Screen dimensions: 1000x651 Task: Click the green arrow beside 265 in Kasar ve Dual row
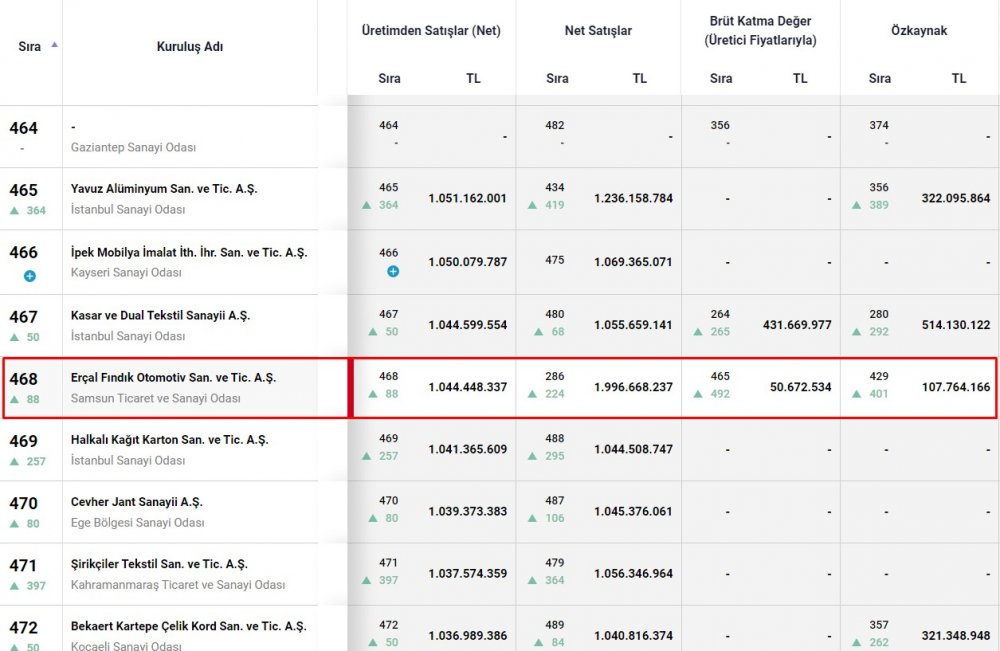pos(698,332)
